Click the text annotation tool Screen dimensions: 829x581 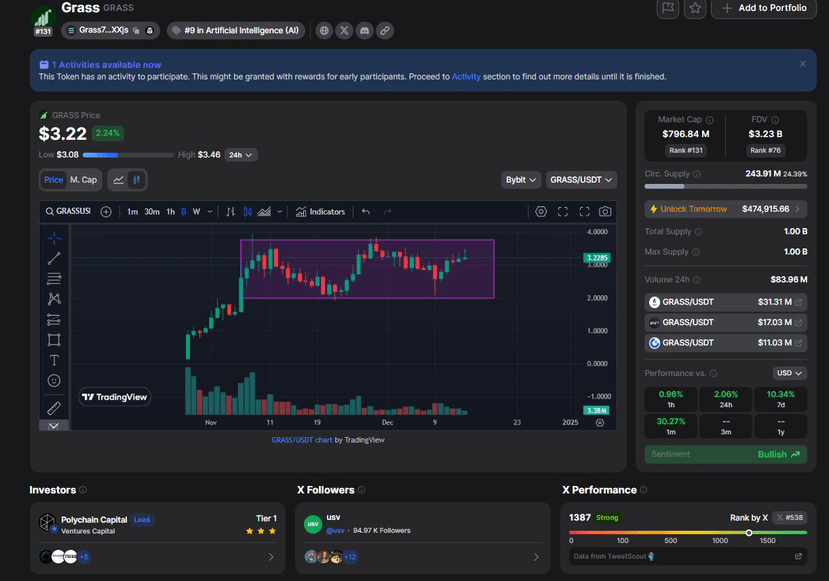(x=54, y=360)
